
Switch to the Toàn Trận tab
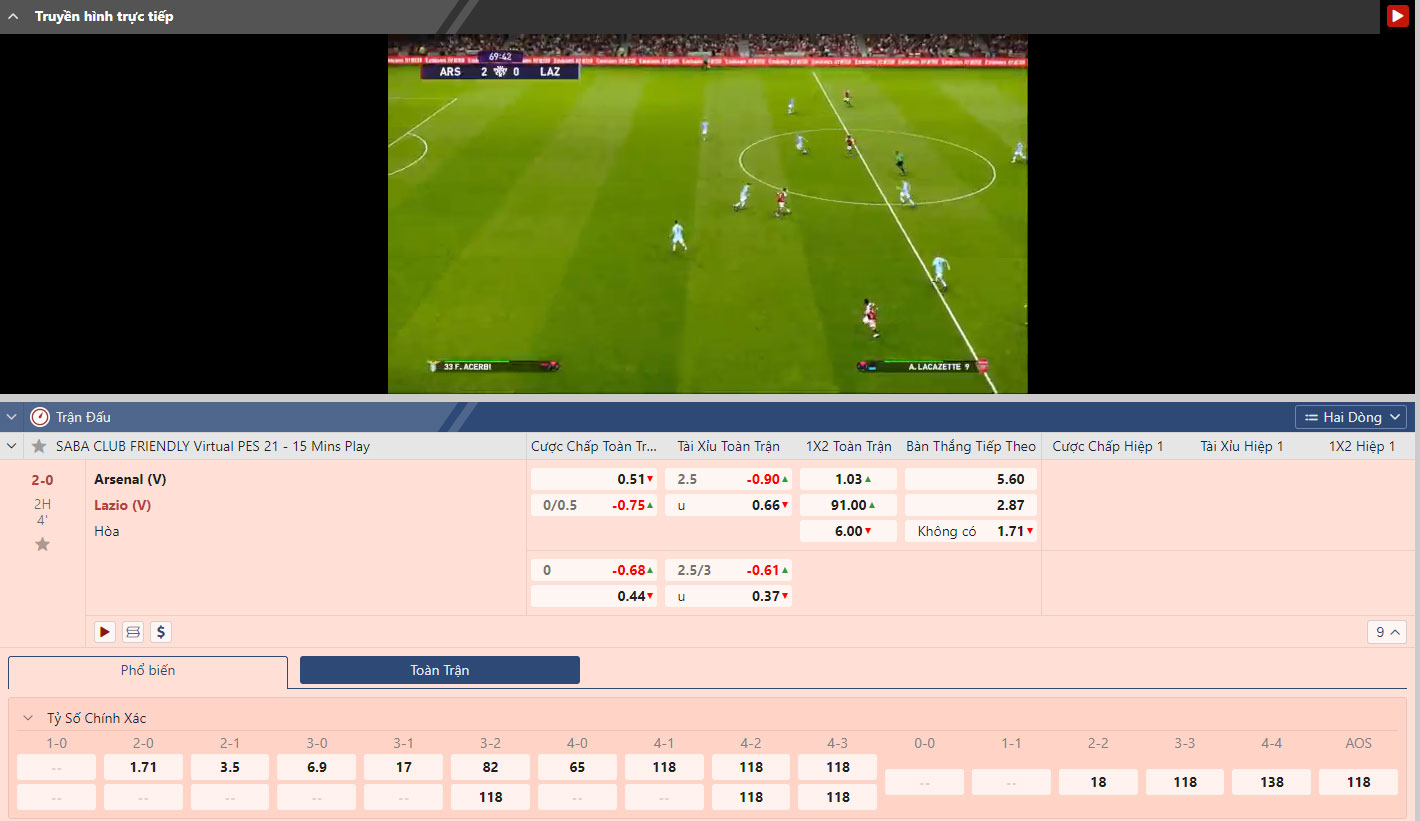(440, 670)
